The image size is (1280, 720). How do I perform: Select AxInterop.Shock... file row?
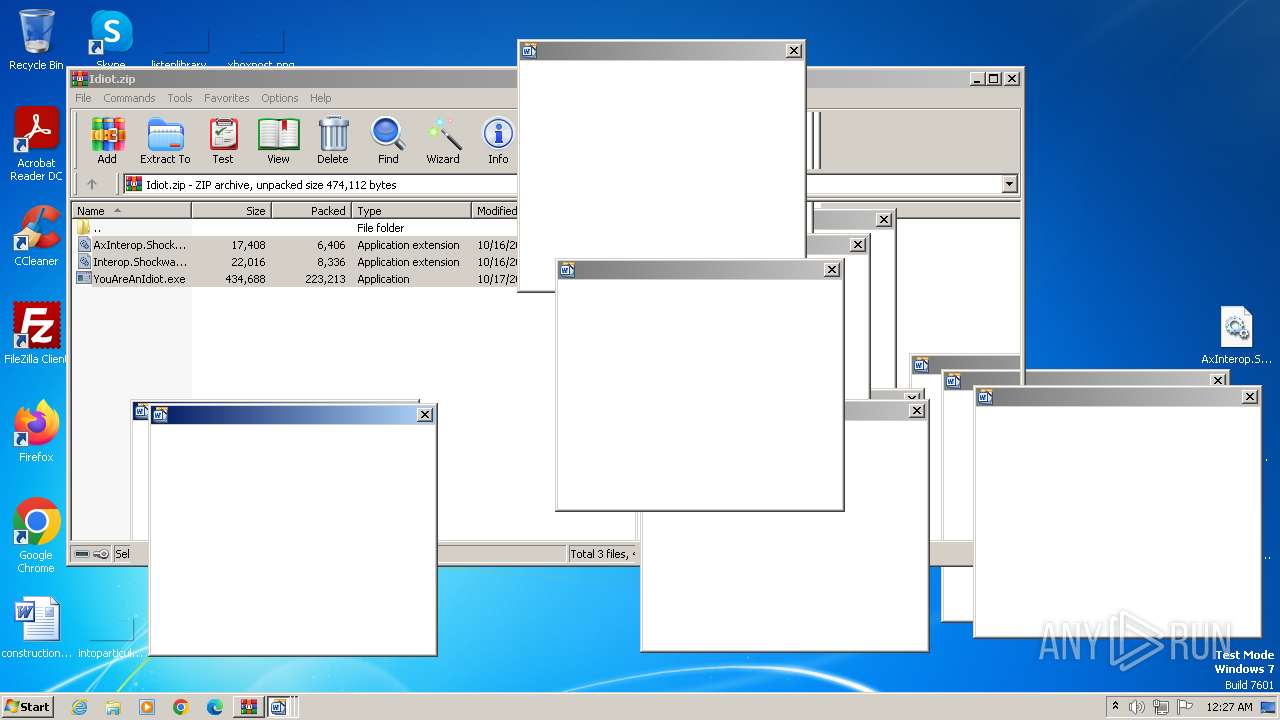pyautogui.click(x=295, y=245)
